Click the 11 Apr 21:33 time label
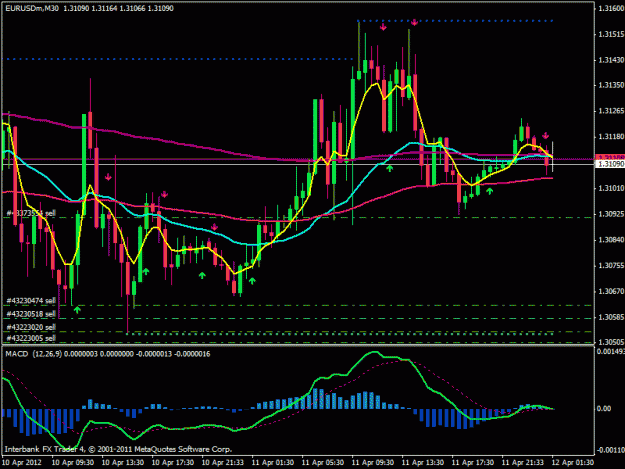The height and width of the screenshot is (469, 625). 522,462
